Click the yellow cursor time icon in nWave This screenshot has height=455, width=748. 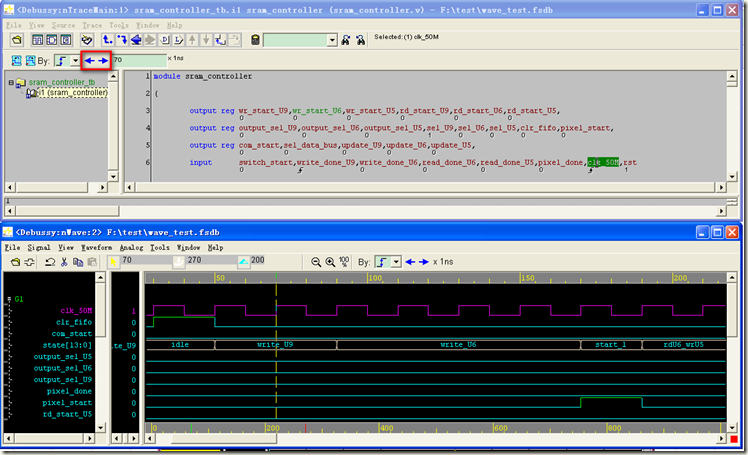[114, 262]
